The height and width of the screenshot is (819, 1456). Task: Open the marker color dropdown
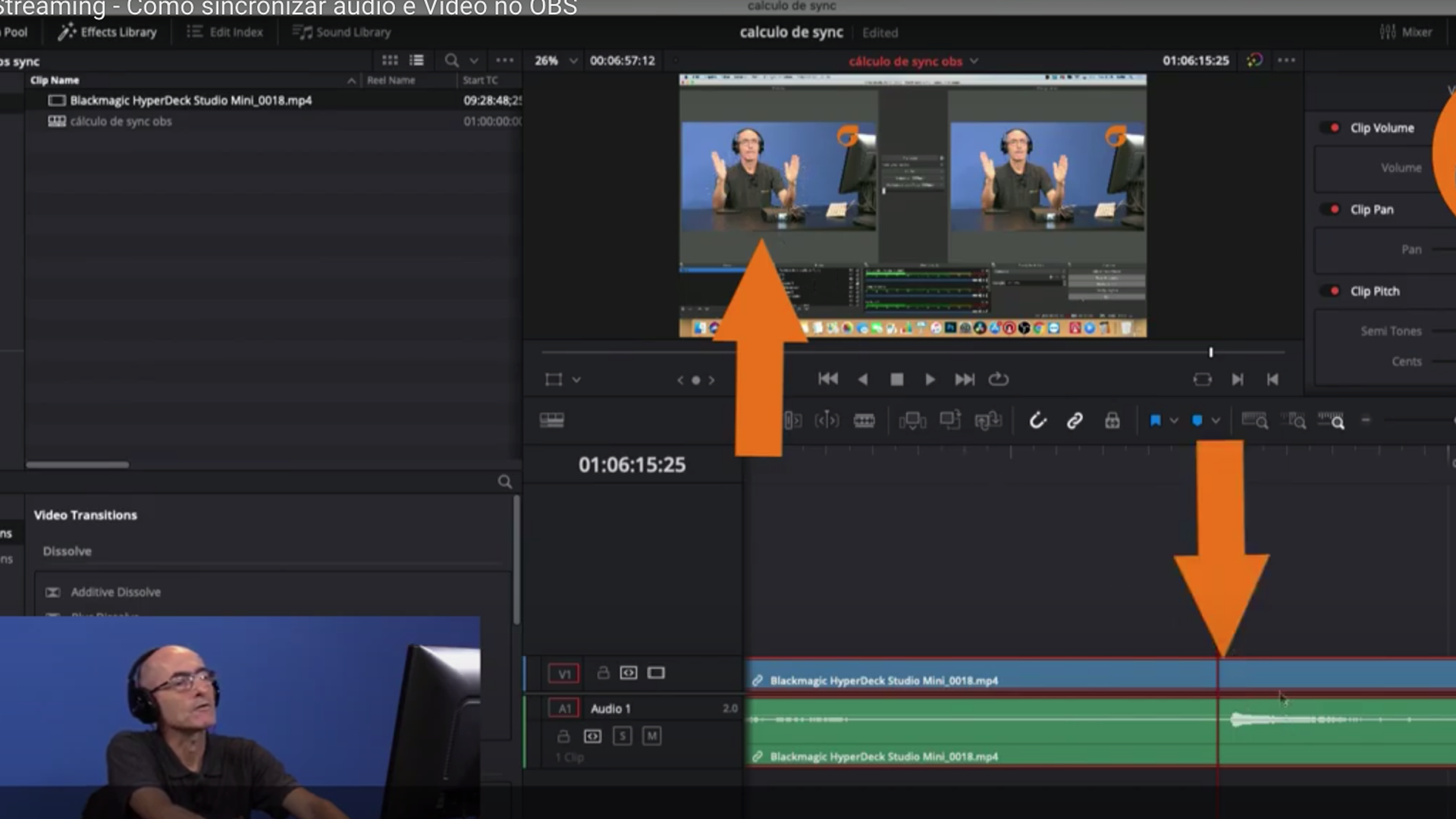pos(1216,421)
